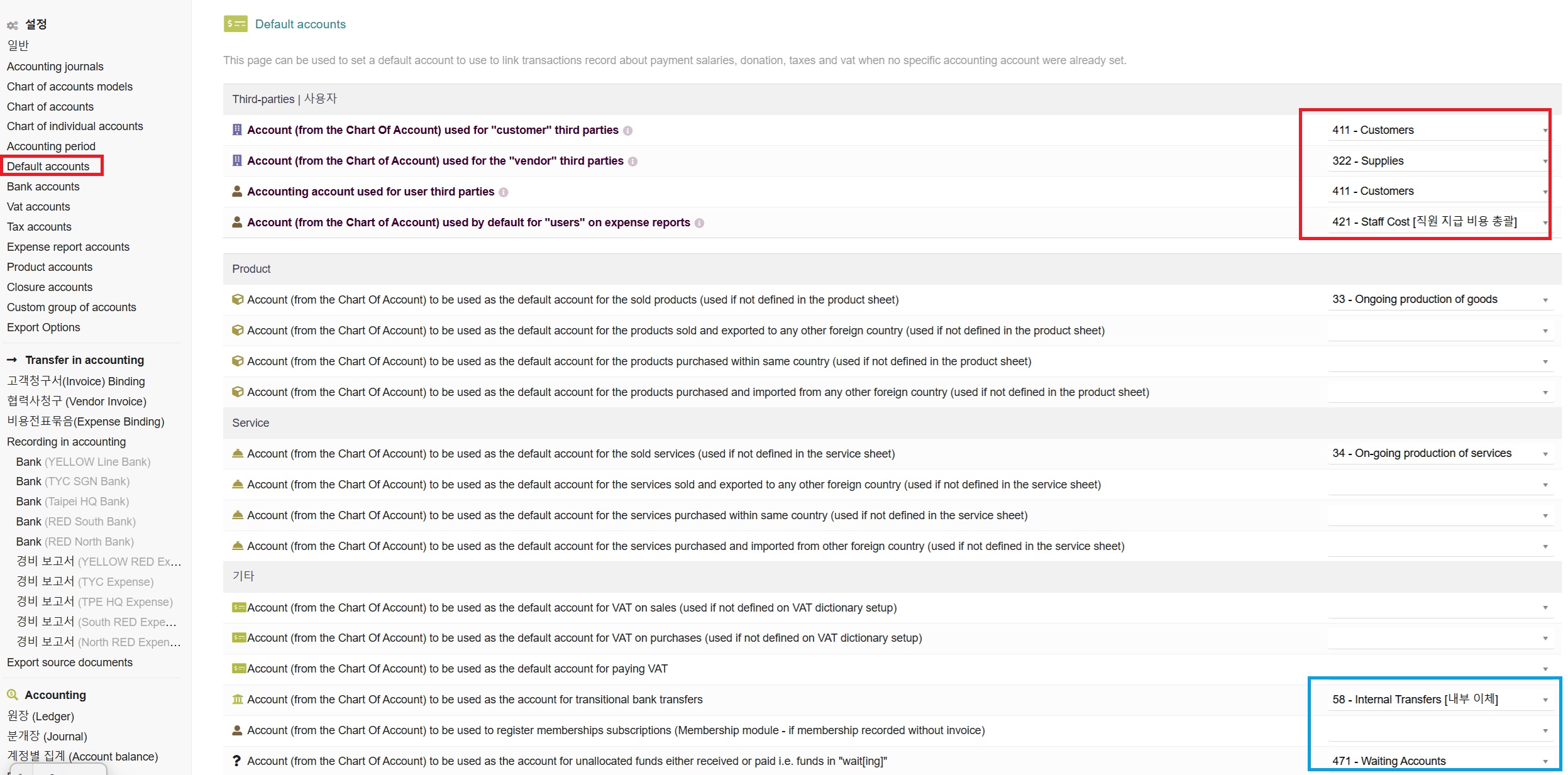Click the settings gears icon beside 설정
This screenshot has width=1568, height=775.
12,25
